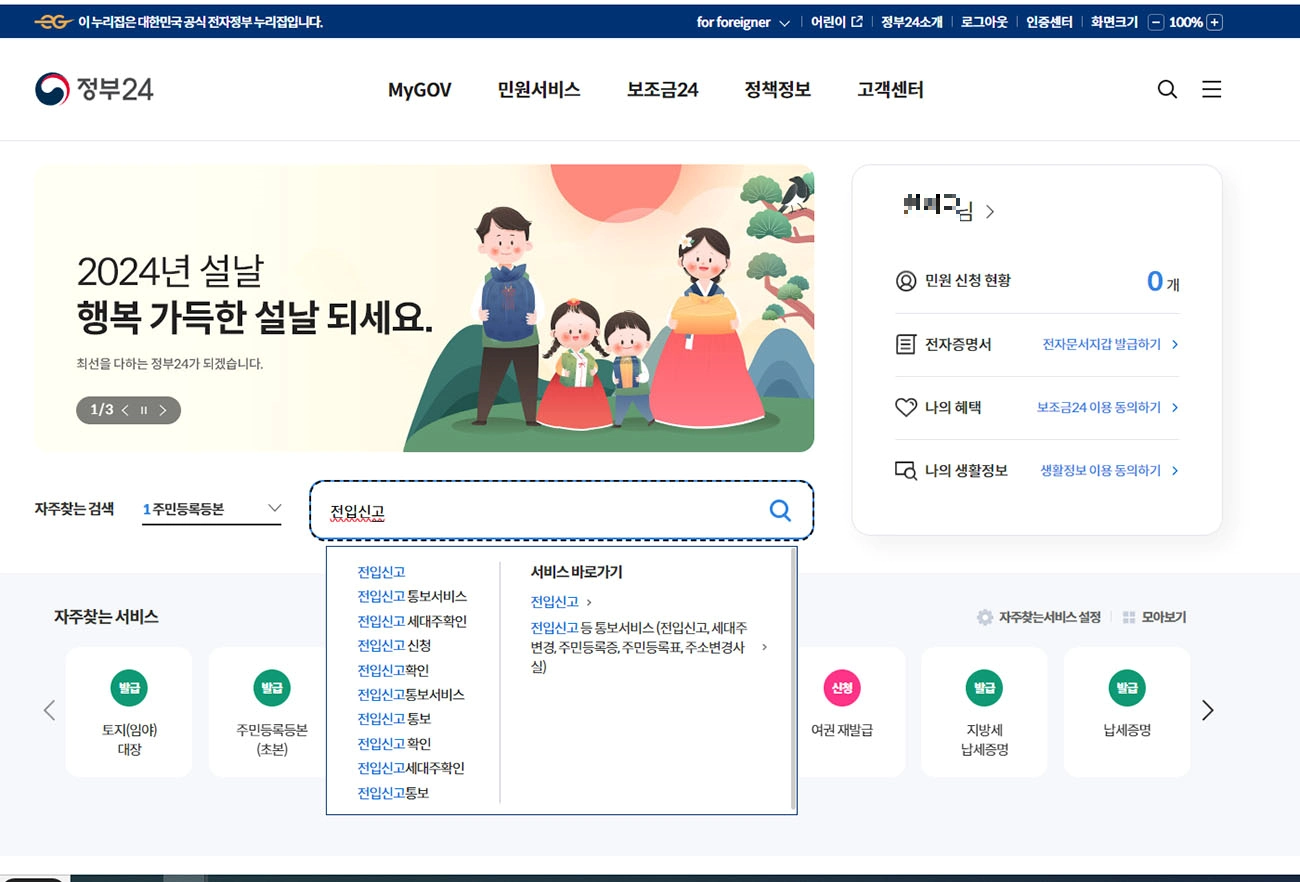
Task: Select suggestion 전입신고 통보서비스 with space
Action: tap(412, 596)
